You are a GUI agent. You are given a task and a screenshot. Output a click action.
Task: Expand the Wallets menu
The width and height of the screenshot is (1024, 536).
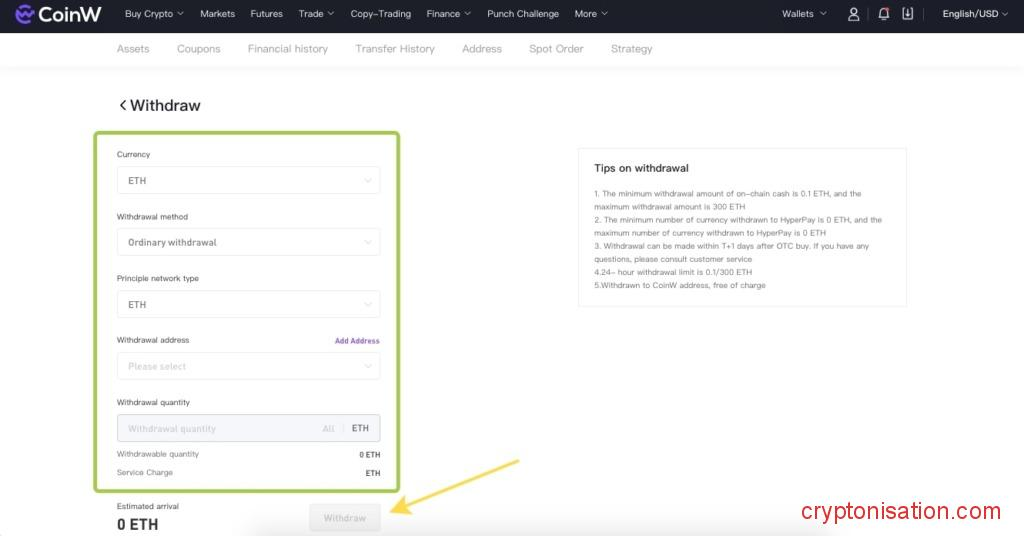pos(804,14)
